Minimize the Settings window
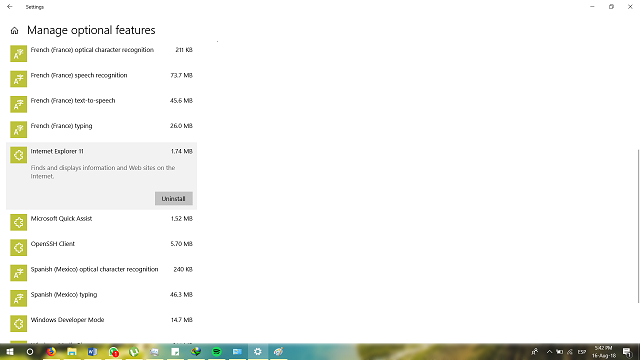The width and height of the screenshot is (640, 360). tap(592, 7)
